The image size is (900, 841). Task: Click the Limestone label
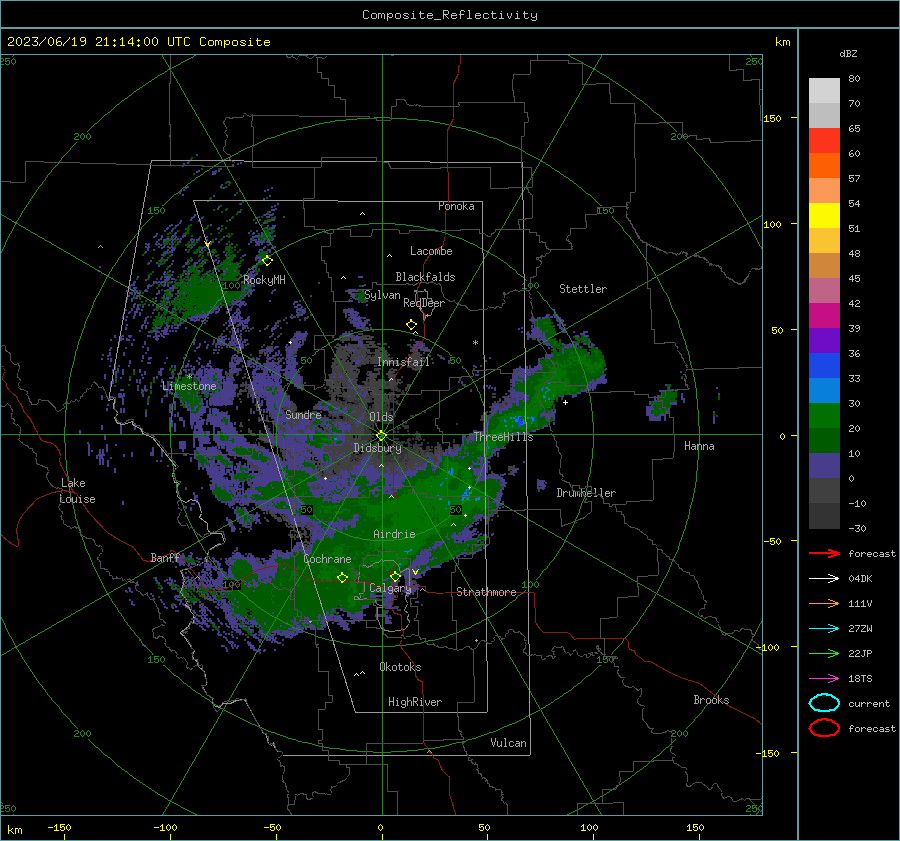click(x=189, y=386)
